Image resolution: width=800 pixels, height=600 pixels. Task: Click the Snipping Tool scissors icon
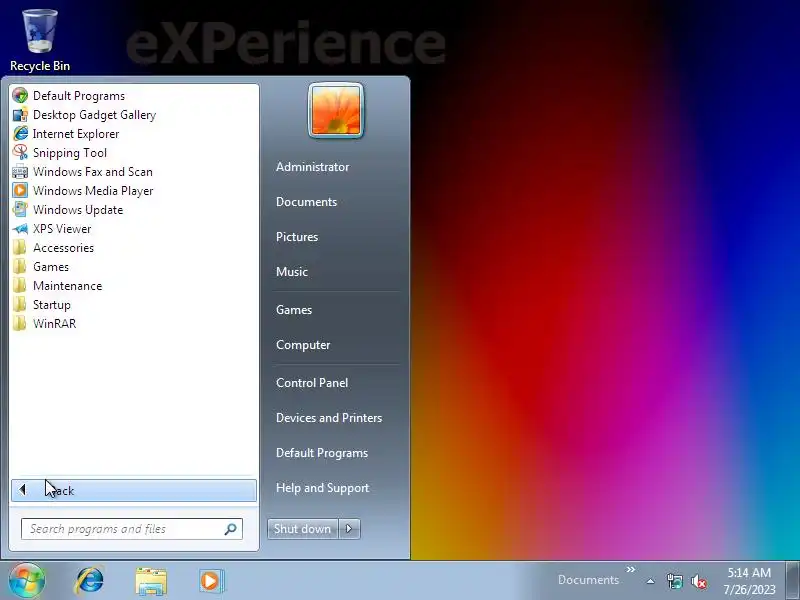(x=20, y=153)
